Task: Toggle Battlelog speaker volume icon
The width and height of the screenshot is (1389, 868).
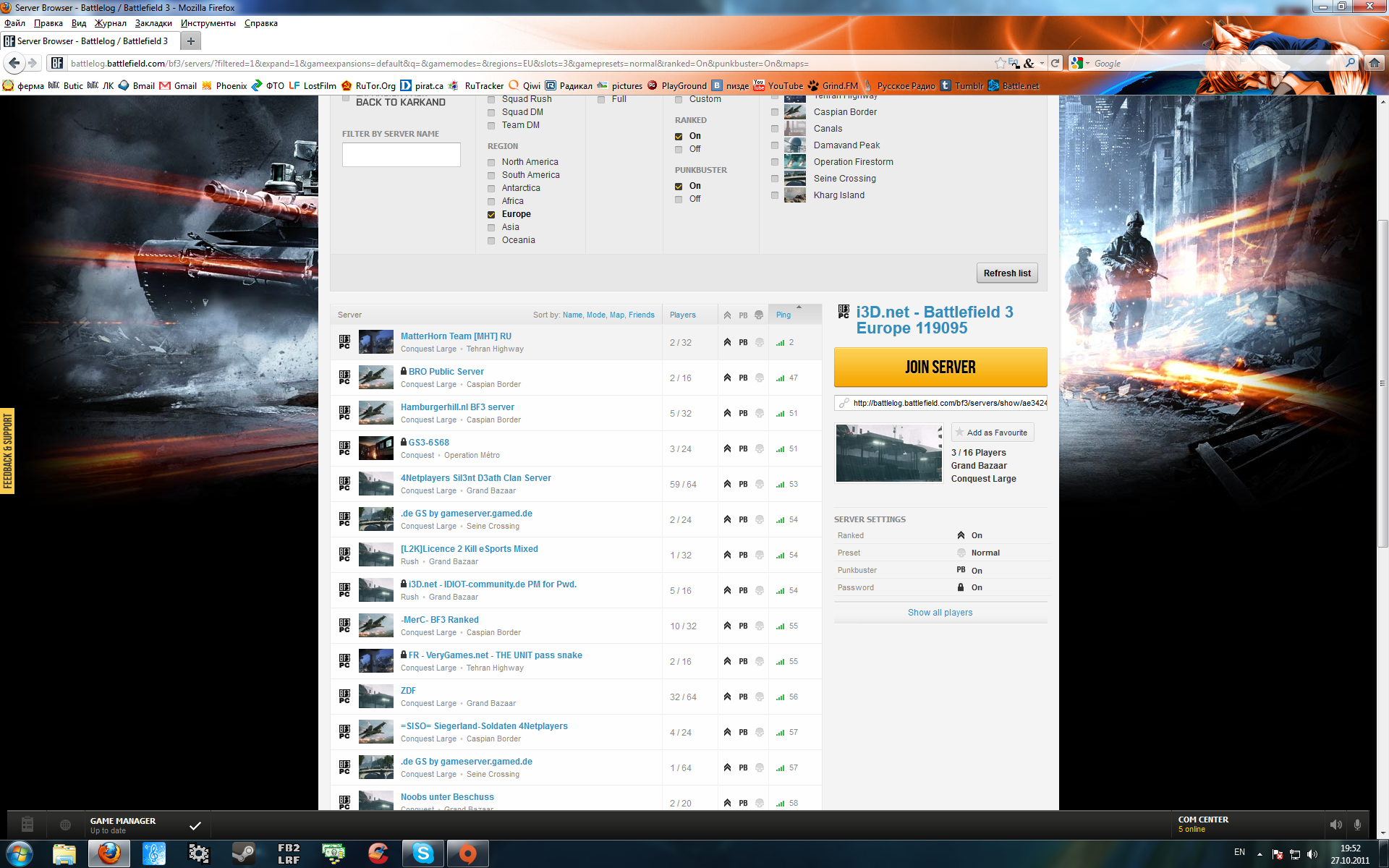Action: point(1335,825)
